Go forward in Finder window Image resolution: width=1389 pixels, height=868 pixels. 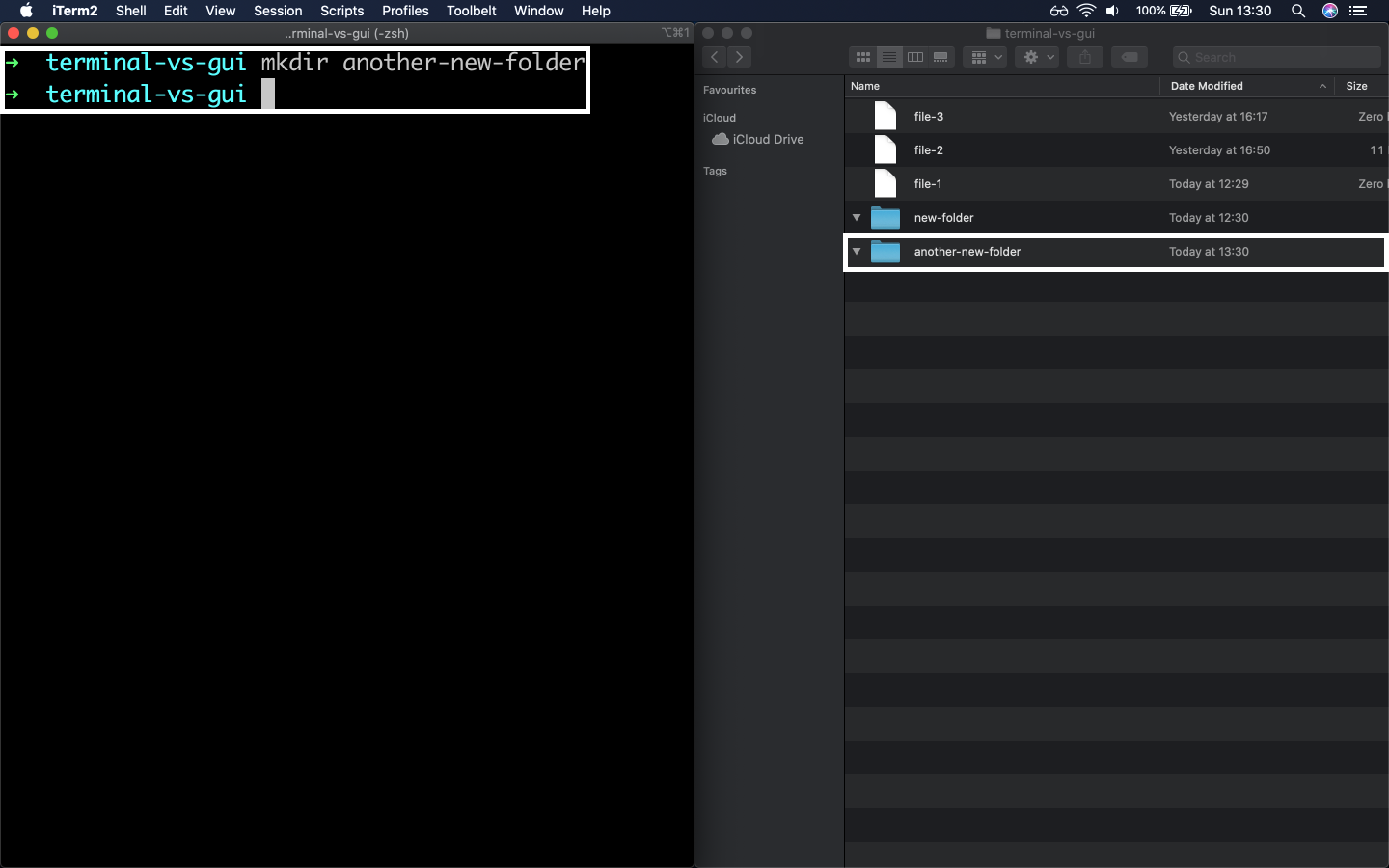point(740,57)
